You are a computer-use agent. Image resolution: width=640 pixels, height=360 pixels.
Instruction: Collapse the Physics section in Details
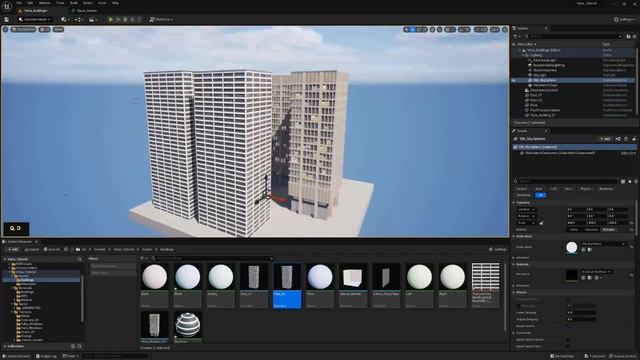click(x=514, y=292)
